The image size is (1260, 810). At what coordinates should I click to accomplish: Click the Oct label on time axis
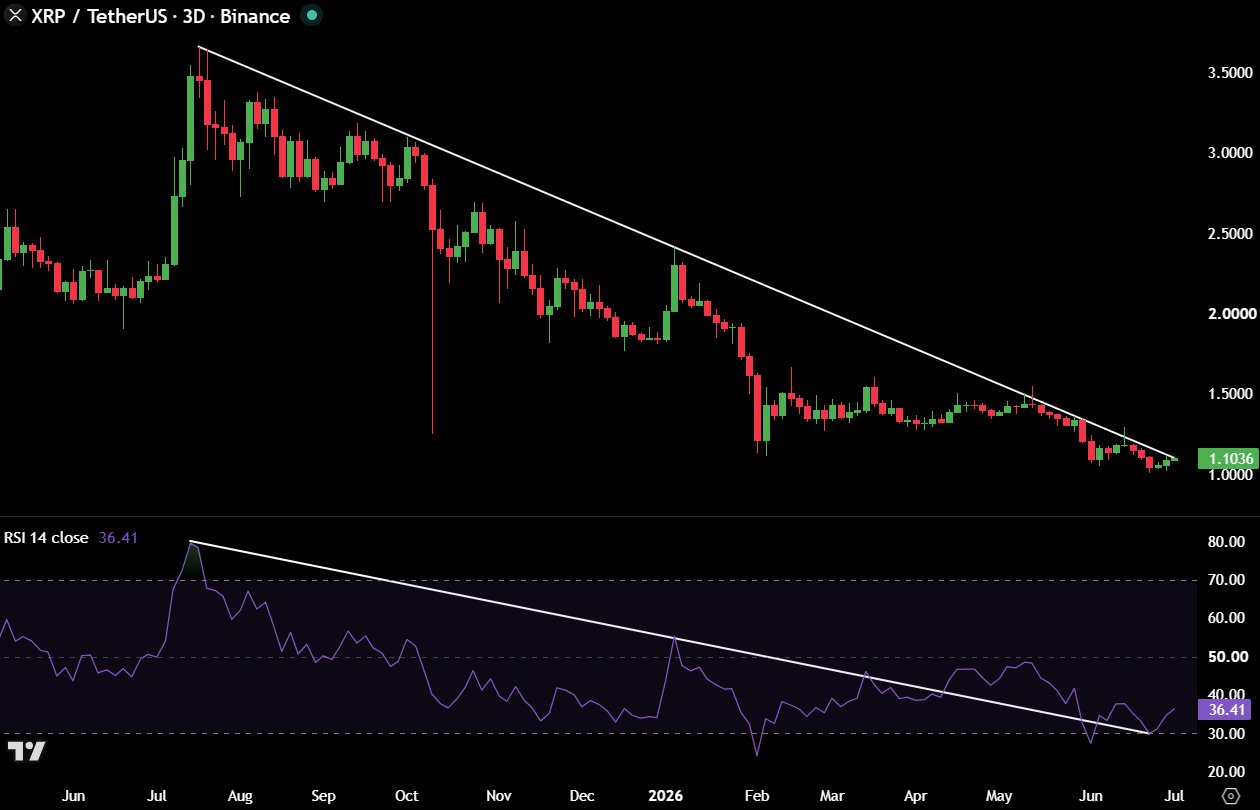tap(406, 797)
